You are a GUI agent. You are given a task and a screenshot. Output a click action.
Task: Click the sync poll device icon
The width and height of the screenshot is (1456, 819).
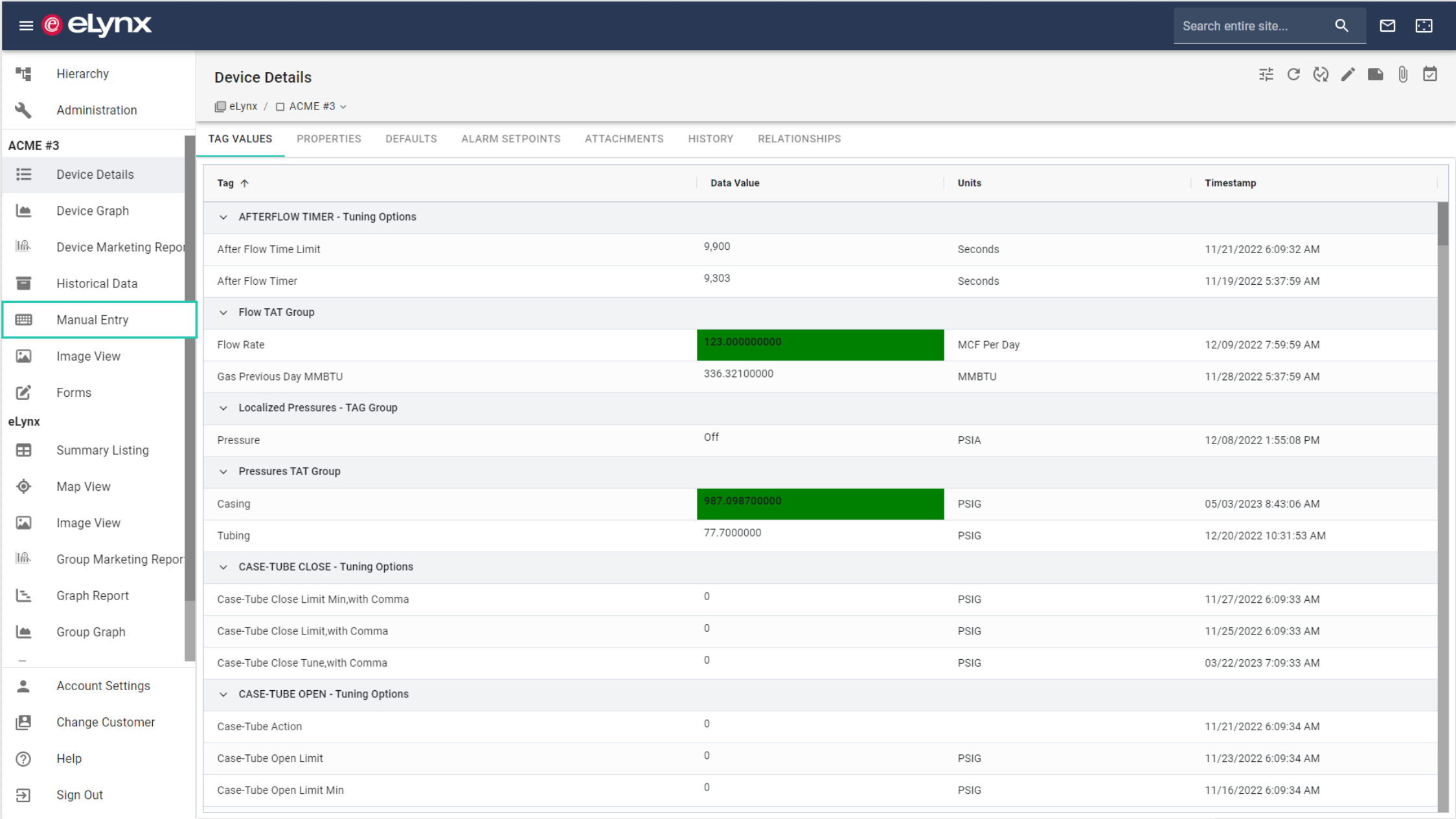tap(1321, 74)
